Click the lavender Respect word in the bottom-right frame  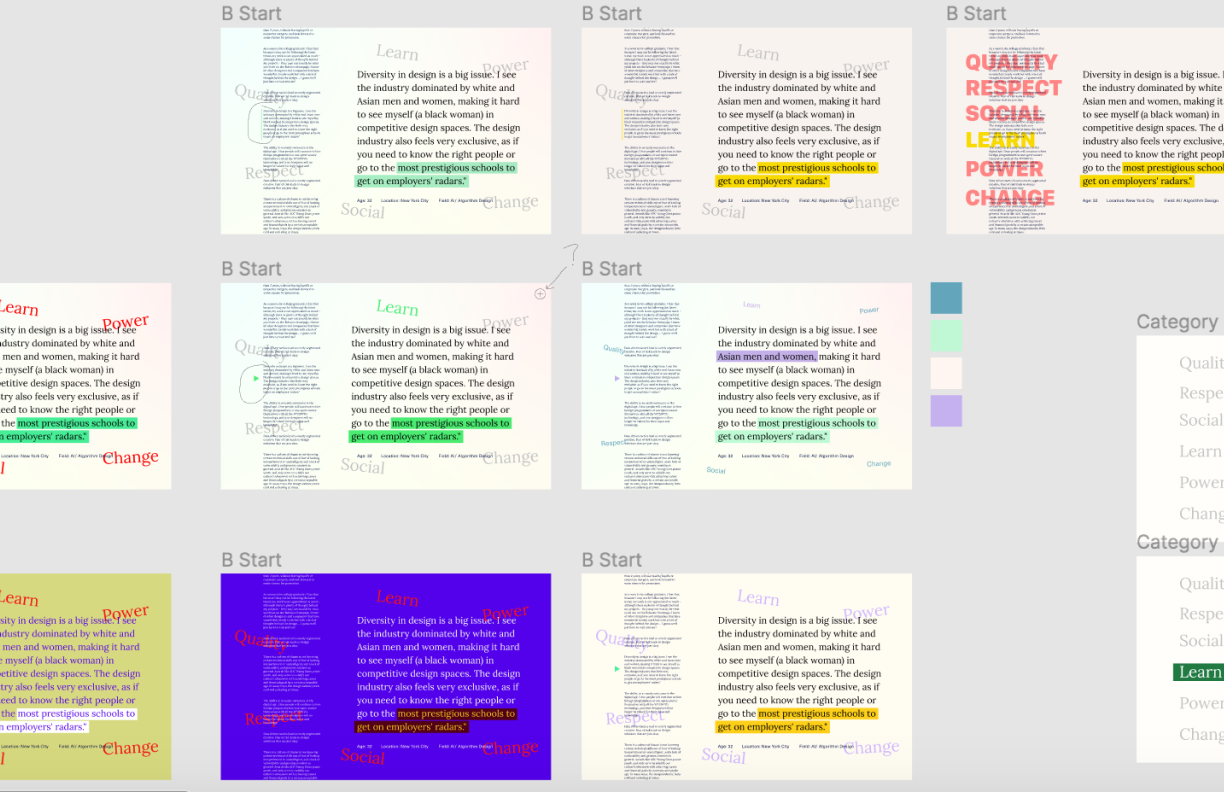(x=635, y=718)
